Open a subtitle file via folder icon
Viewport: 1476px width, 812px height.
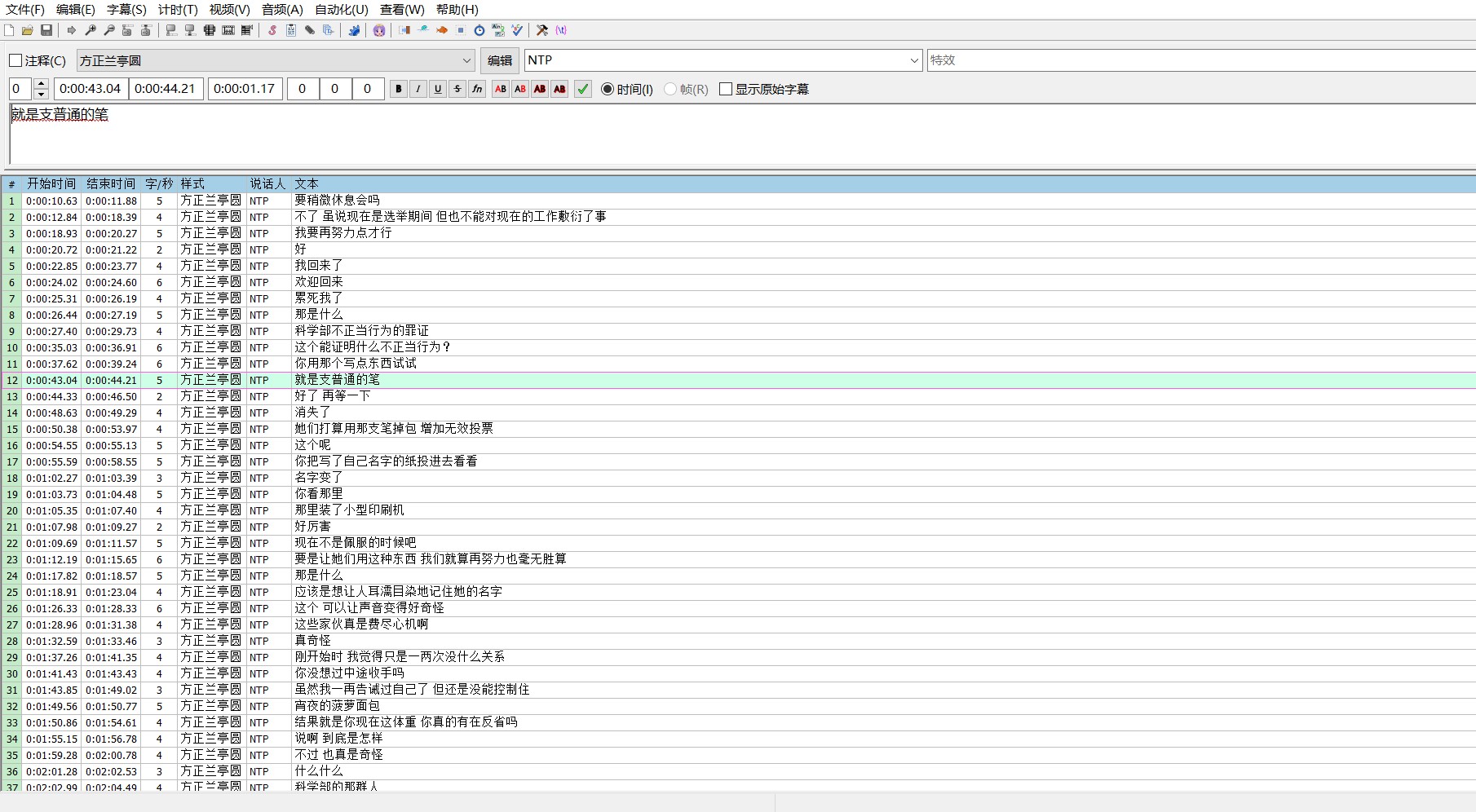(28, 30)
